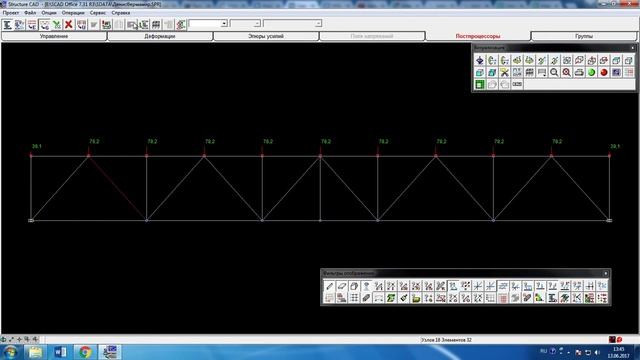
Task: Select the red highlighted diagonal truss member
Action: (x=118, y=188)
